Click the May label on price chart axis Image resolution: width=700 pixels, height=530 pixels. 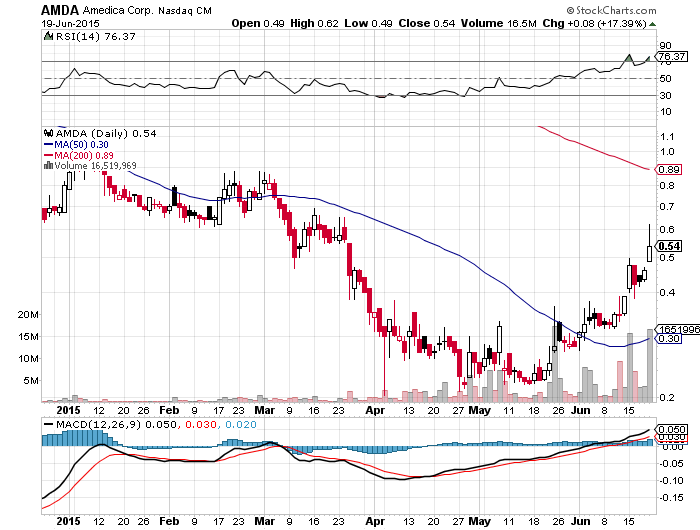pos(479,410)
